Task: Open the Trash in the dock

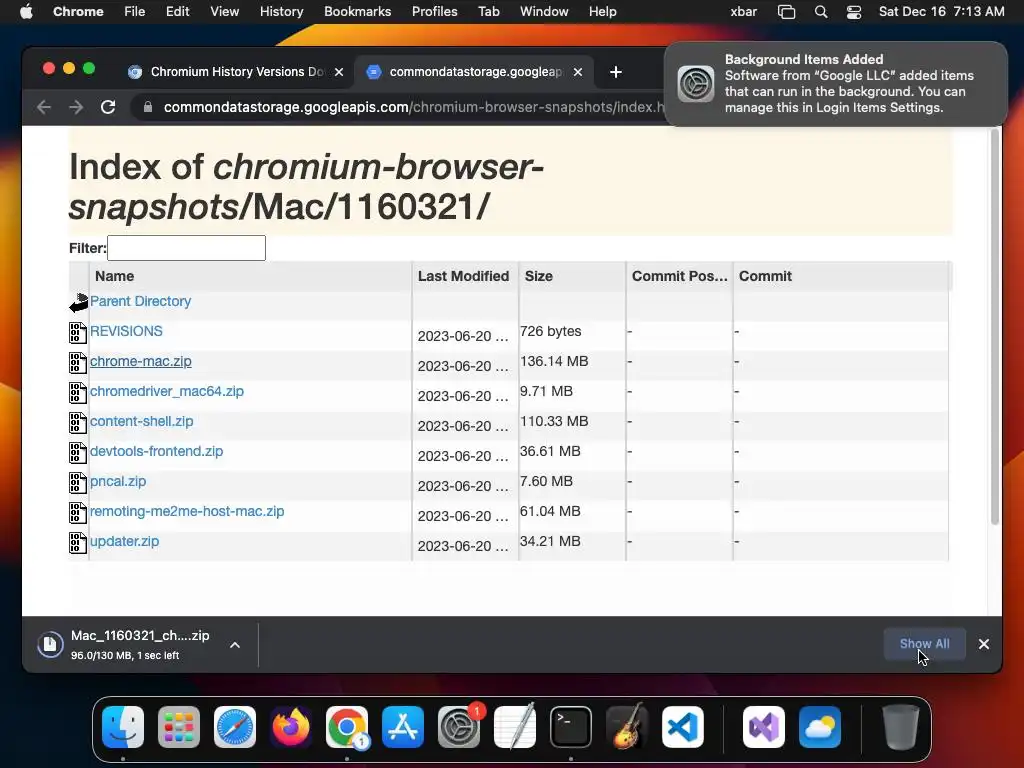Action: tap(901, 727)
